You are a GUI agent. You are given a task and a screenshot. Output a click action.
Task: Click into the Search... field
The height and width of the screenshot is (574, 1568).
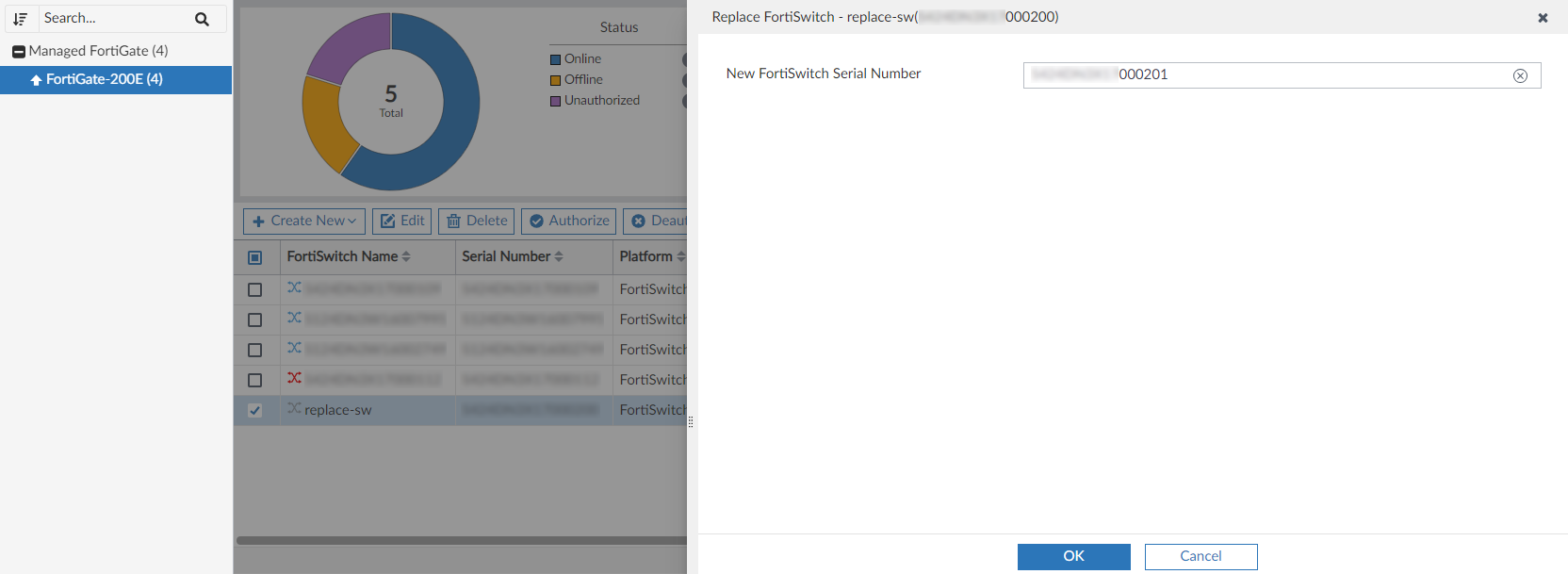[x=113, y=18]
